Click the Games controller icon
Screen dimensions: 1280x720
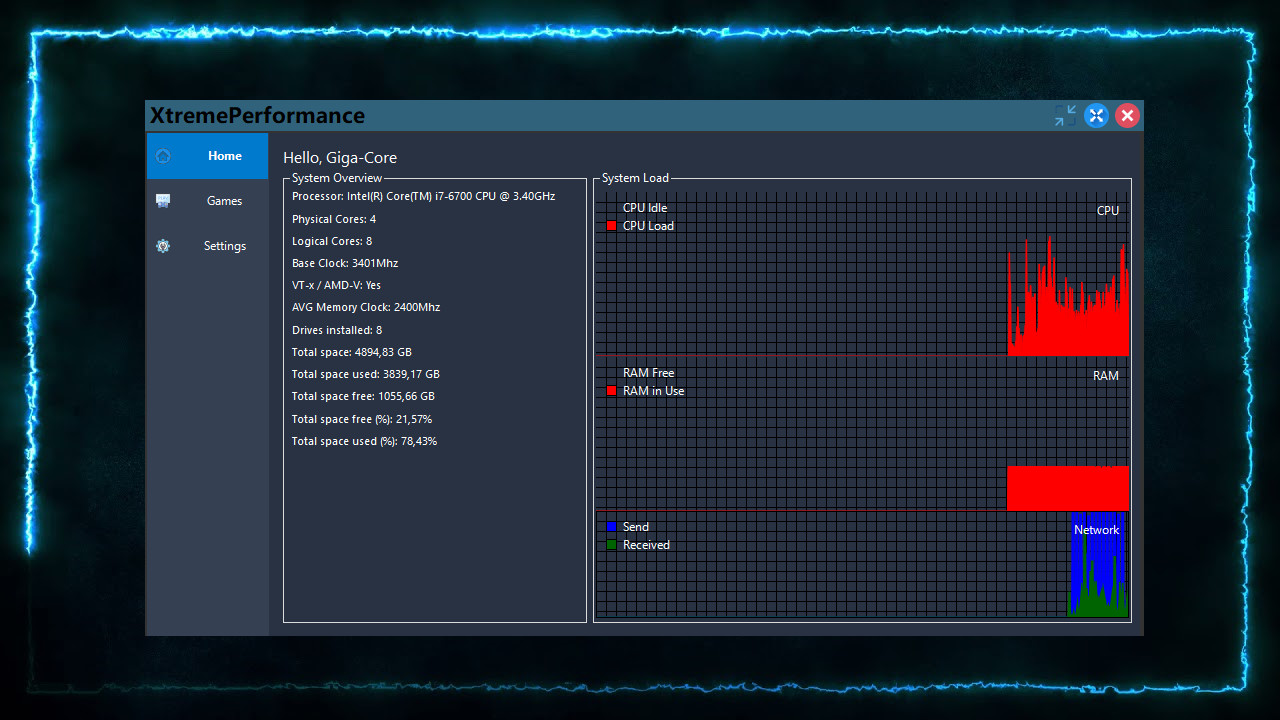(162, 200)
